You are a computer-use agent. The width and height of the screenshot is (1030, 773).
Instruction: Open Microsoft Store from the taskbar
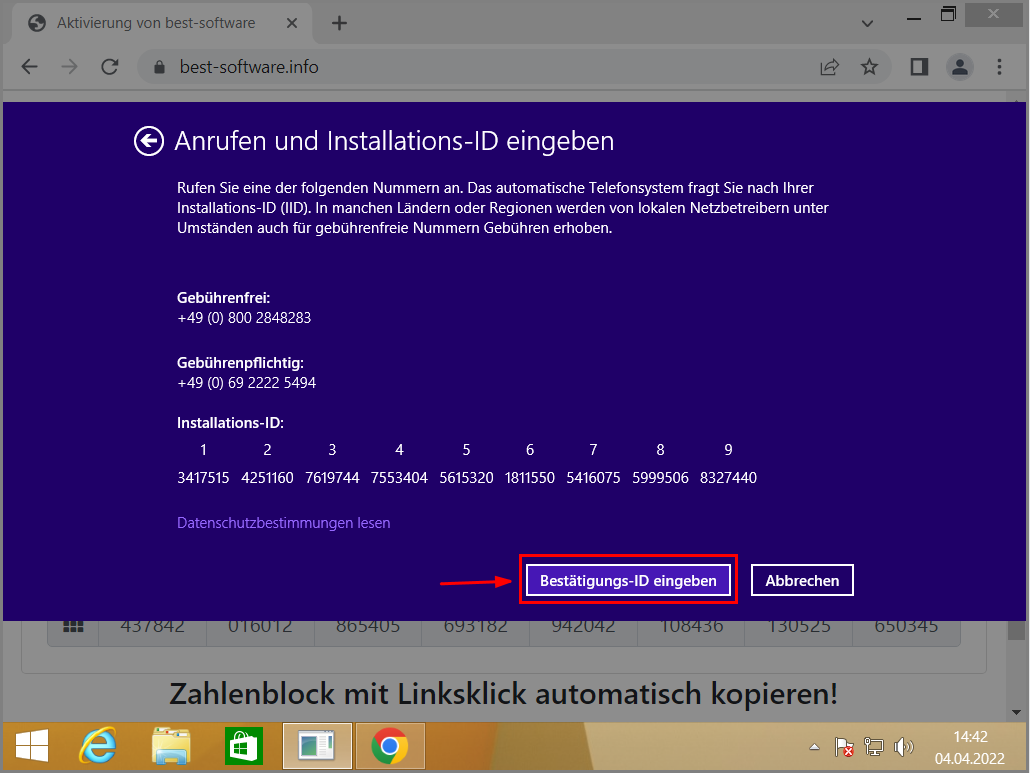(x=243, y=746)
